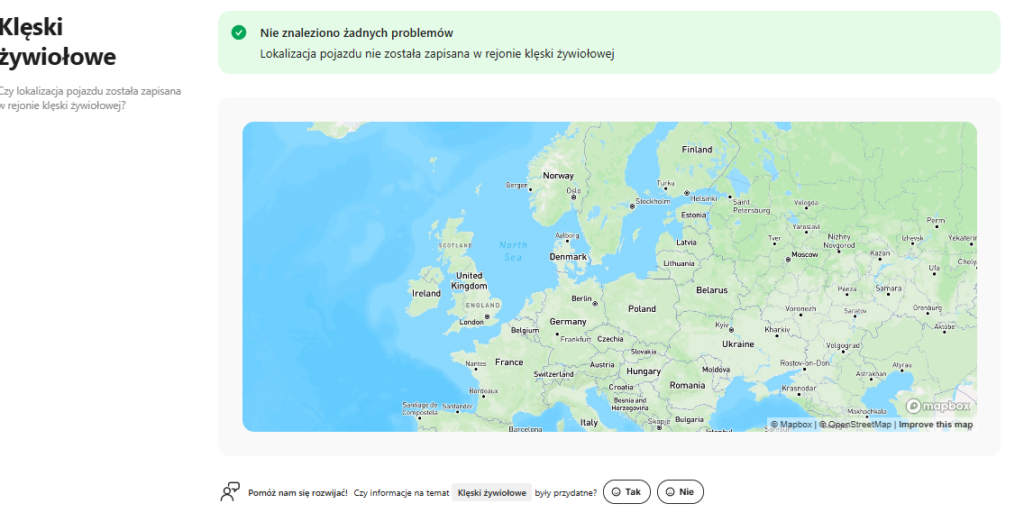Click the Stockholm city marker on map
The image size is (1024, 522).
tap(631, 206)
